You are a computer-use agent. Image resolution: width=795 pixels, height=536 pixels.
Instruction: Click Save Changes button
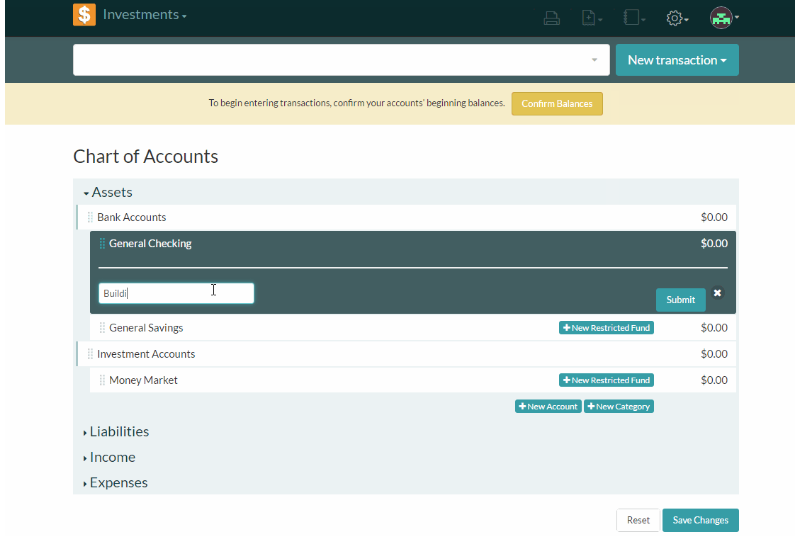(x=700, y=520)
